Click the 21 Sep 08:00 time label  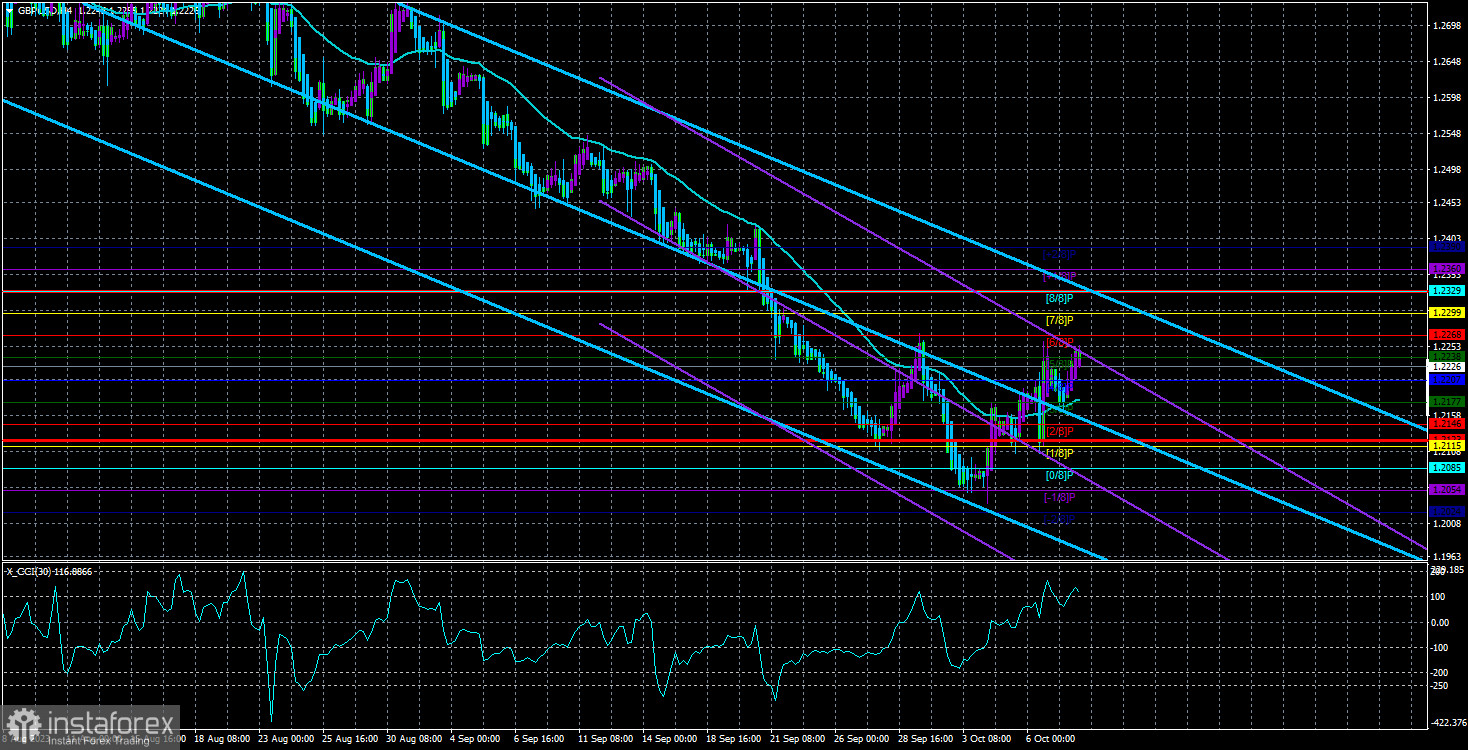point(797,739)
